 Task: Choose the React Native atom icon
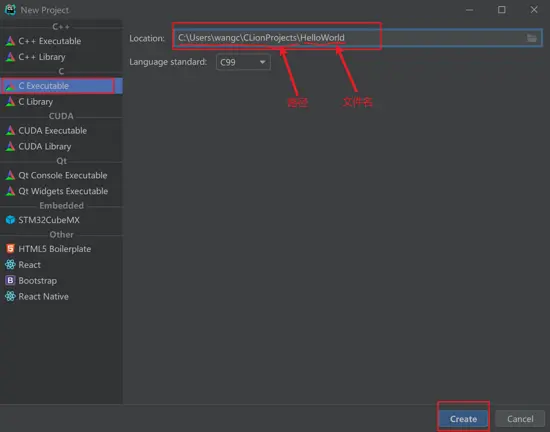(10, 296)
